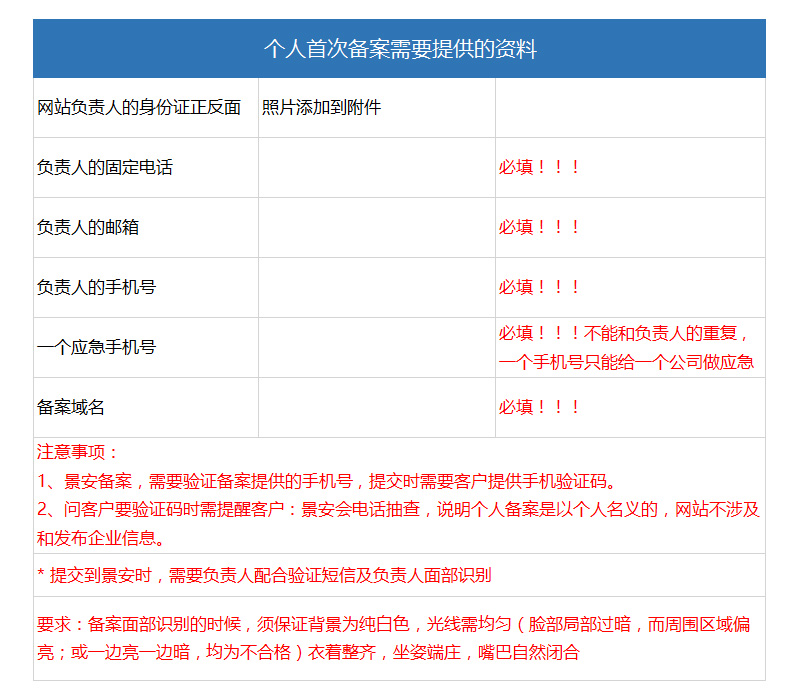
Task: Click the '* 提交到景安时' reminder line
Action: pyautogui.click(x=264, y=575)
